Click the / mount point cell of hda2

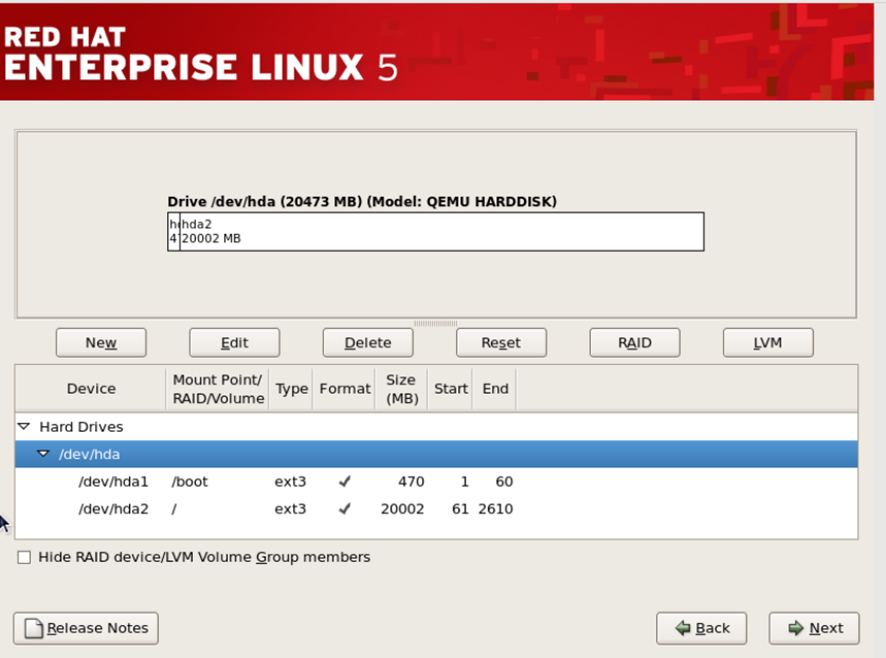coord(174,509)
